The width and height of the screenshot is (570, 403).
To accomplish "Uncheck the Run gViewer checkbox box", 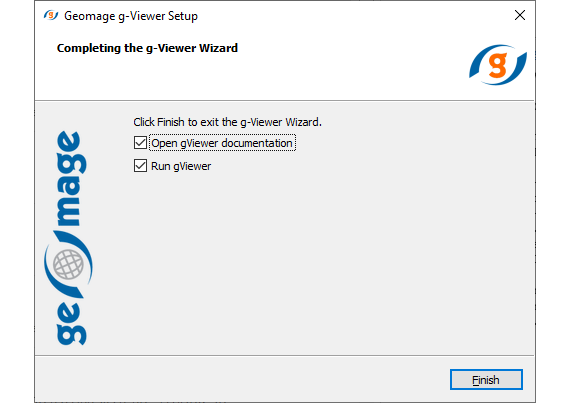I will click(140, 166).
